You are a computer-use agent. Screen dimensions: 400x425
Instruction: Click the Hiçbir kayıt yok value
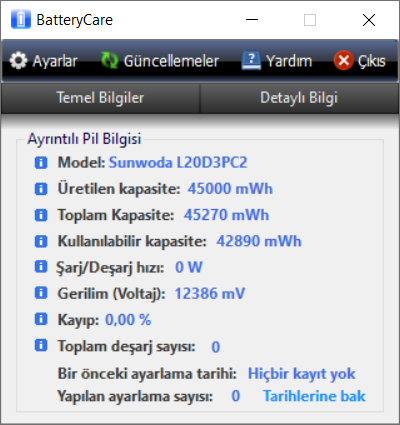[x=302, y=374]
